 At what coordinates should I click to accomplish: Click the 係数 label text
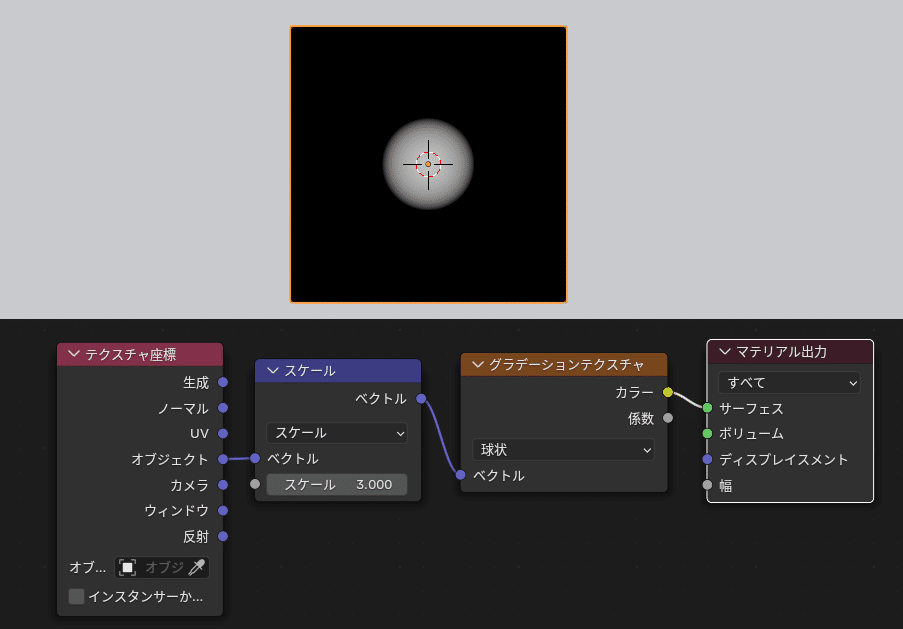[641, 418]
